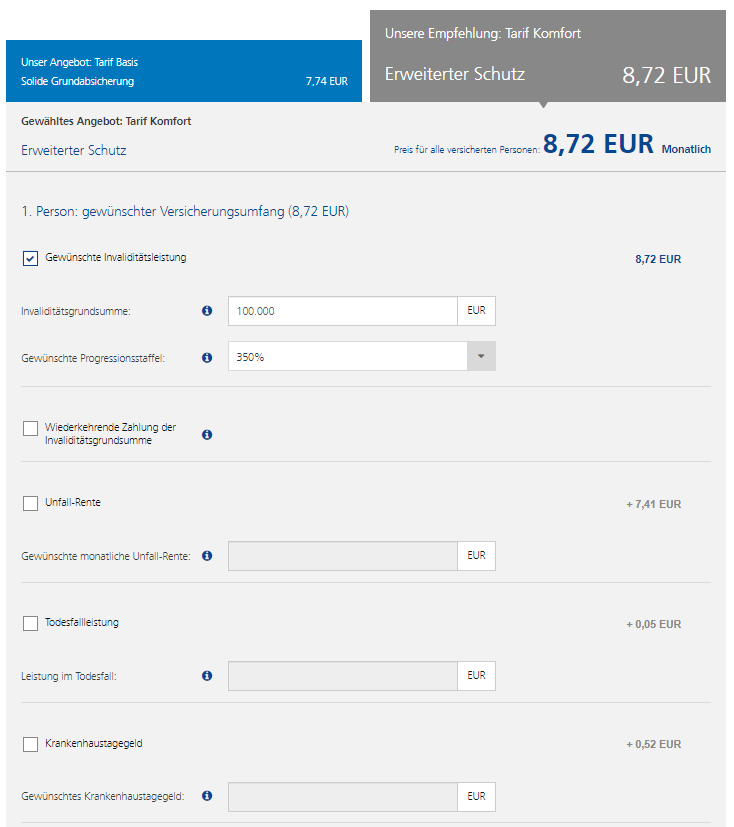Click 'Gewähltes Angebot: Tarif Komfort' text
The width and height of the screenshot is (734, 827).
[106, 121]
